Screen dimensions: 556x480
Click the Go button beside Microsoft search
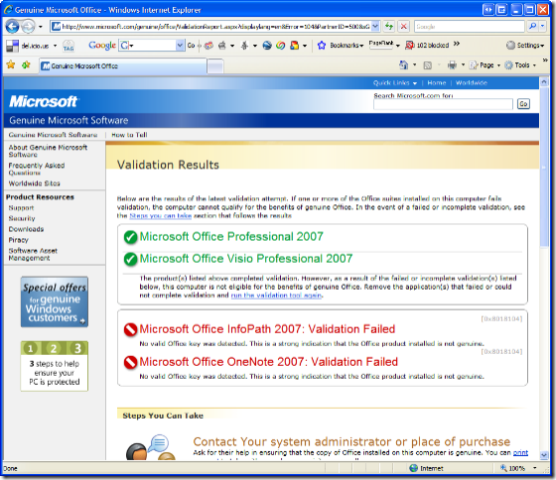[523, 104]
